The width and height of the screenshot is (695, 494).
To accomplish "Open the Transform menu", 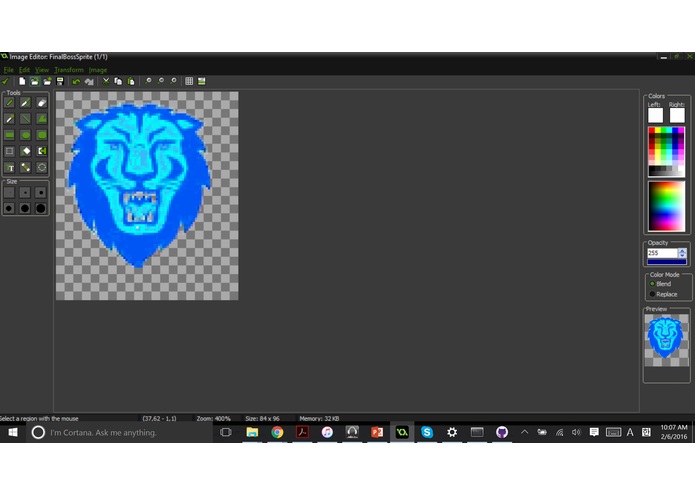I will point(69,70).
